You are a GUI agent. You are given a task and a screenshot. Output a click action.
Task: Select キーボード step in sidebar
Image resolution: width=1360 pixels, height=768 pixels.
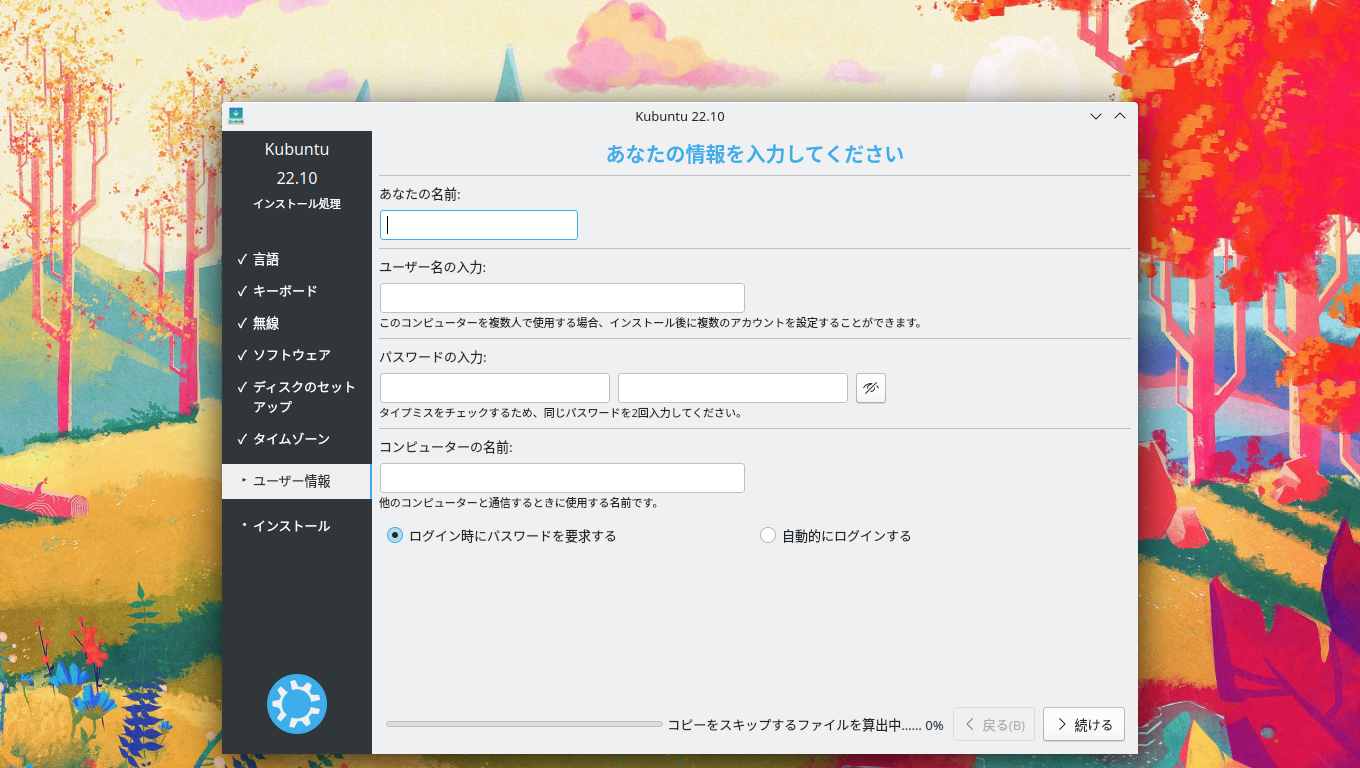(285, 291)
